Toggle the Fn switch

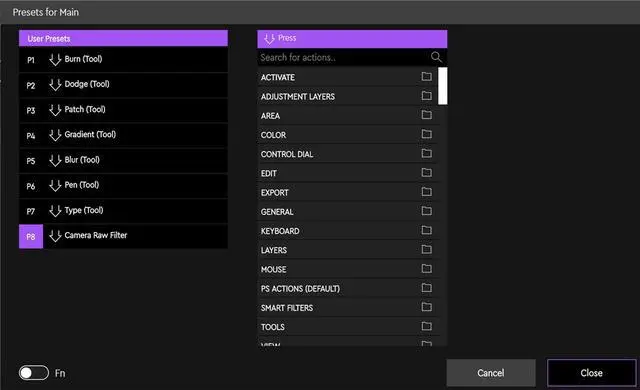(x=33, y=373)
